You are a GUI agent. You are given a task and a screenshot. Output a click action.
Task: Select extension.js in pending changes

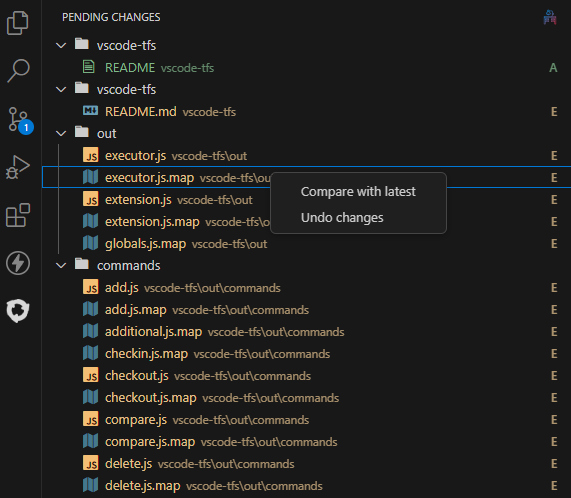(307, 200)
